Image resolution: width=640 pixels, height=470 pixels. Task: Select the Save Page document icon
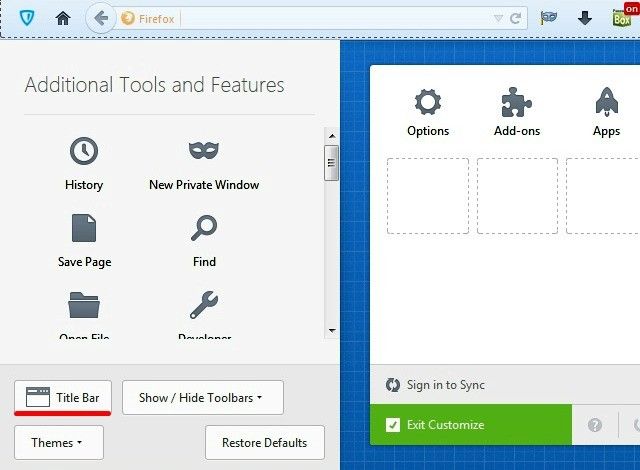click(84, 228)
